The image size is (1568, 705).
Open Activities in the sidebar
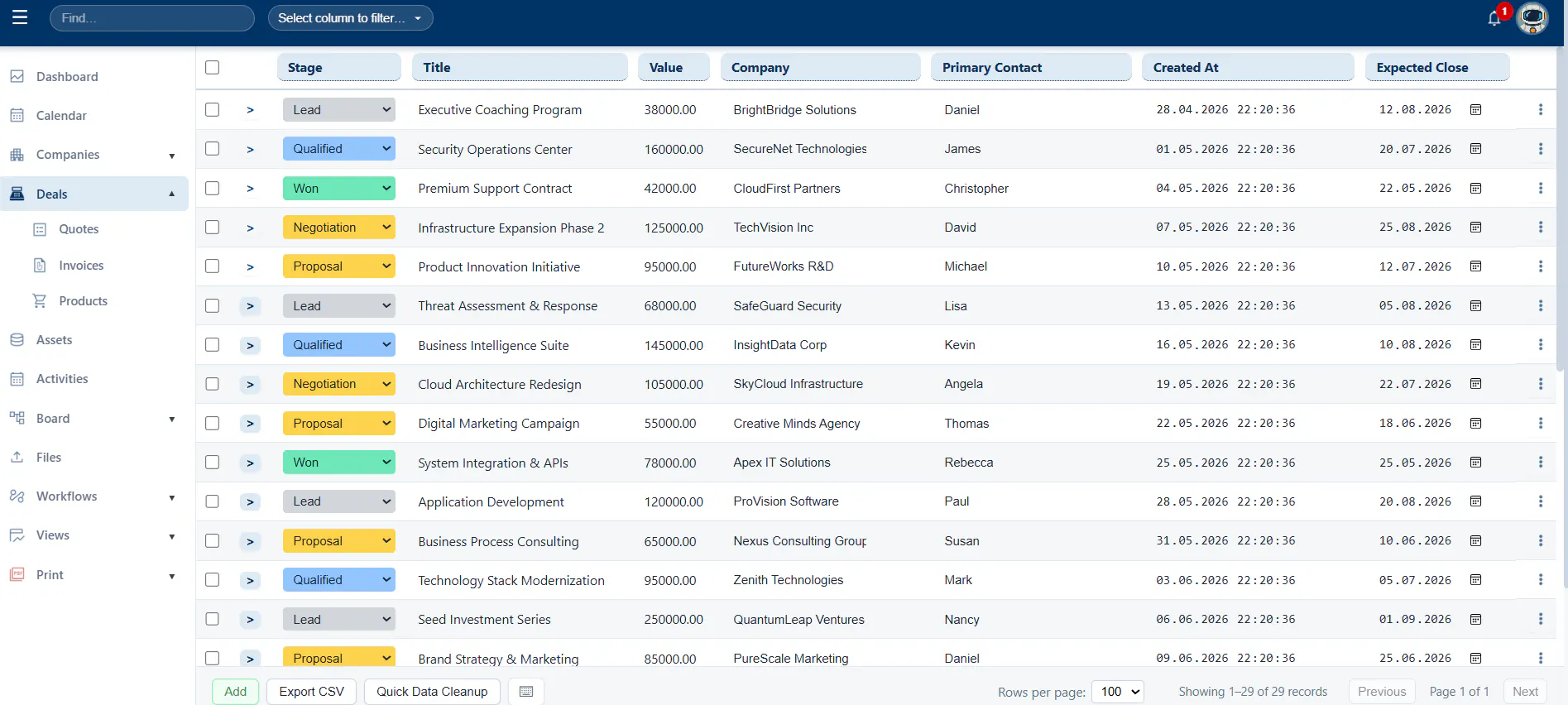click(62, 379)
